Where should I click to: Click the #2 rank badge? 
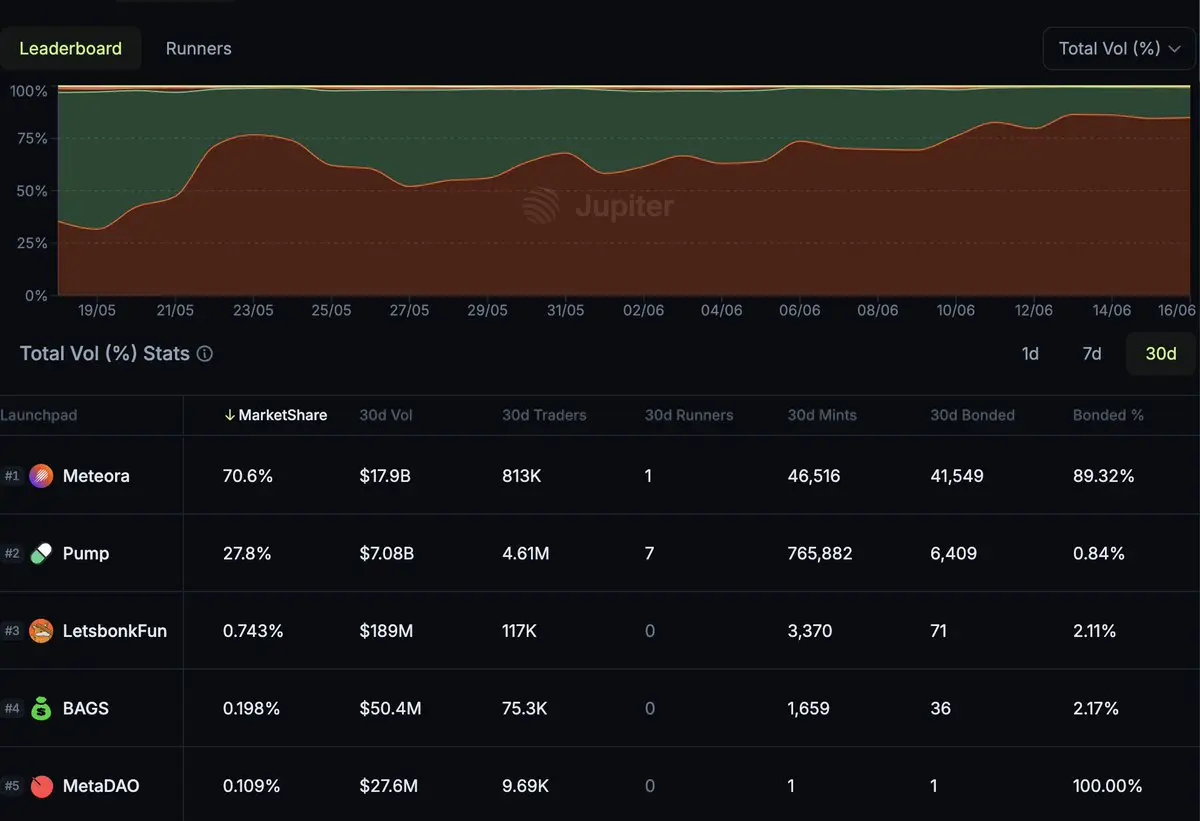[x=12, y=553]
